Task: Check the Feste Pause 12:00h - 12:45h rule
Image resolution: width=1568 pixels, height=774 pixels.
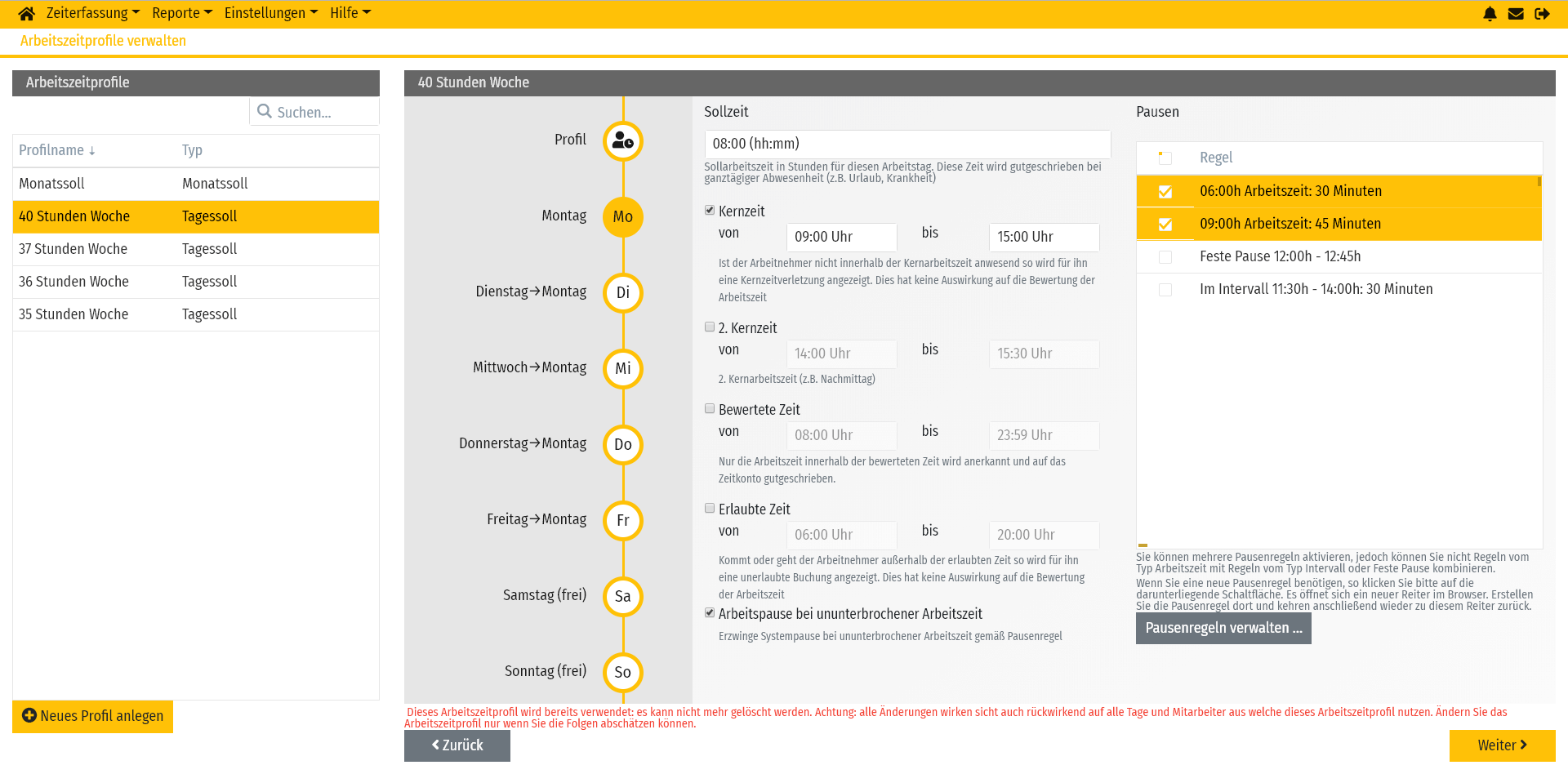Action: (x=1165, y=256)
